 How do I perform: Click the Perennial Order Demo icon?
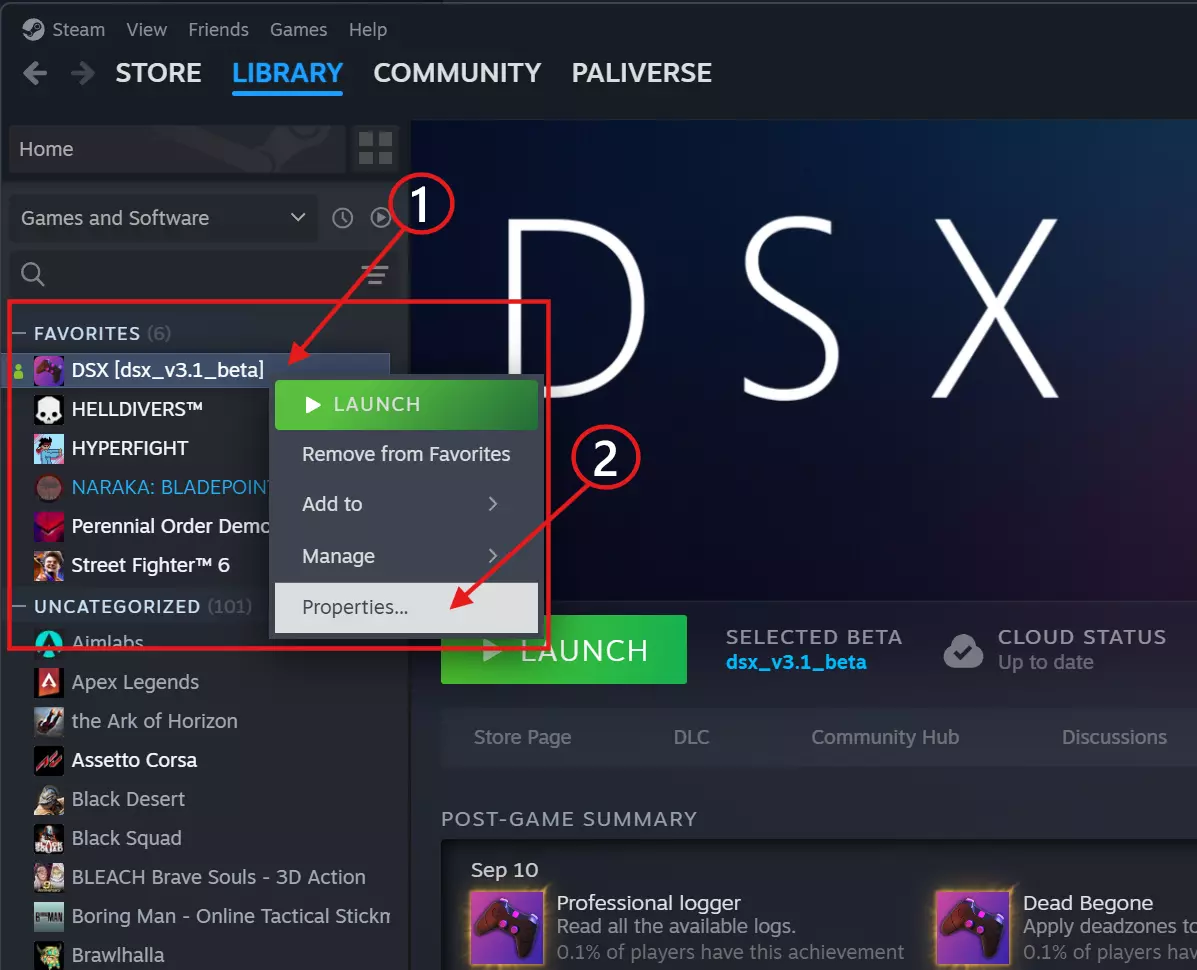[49, 527]
